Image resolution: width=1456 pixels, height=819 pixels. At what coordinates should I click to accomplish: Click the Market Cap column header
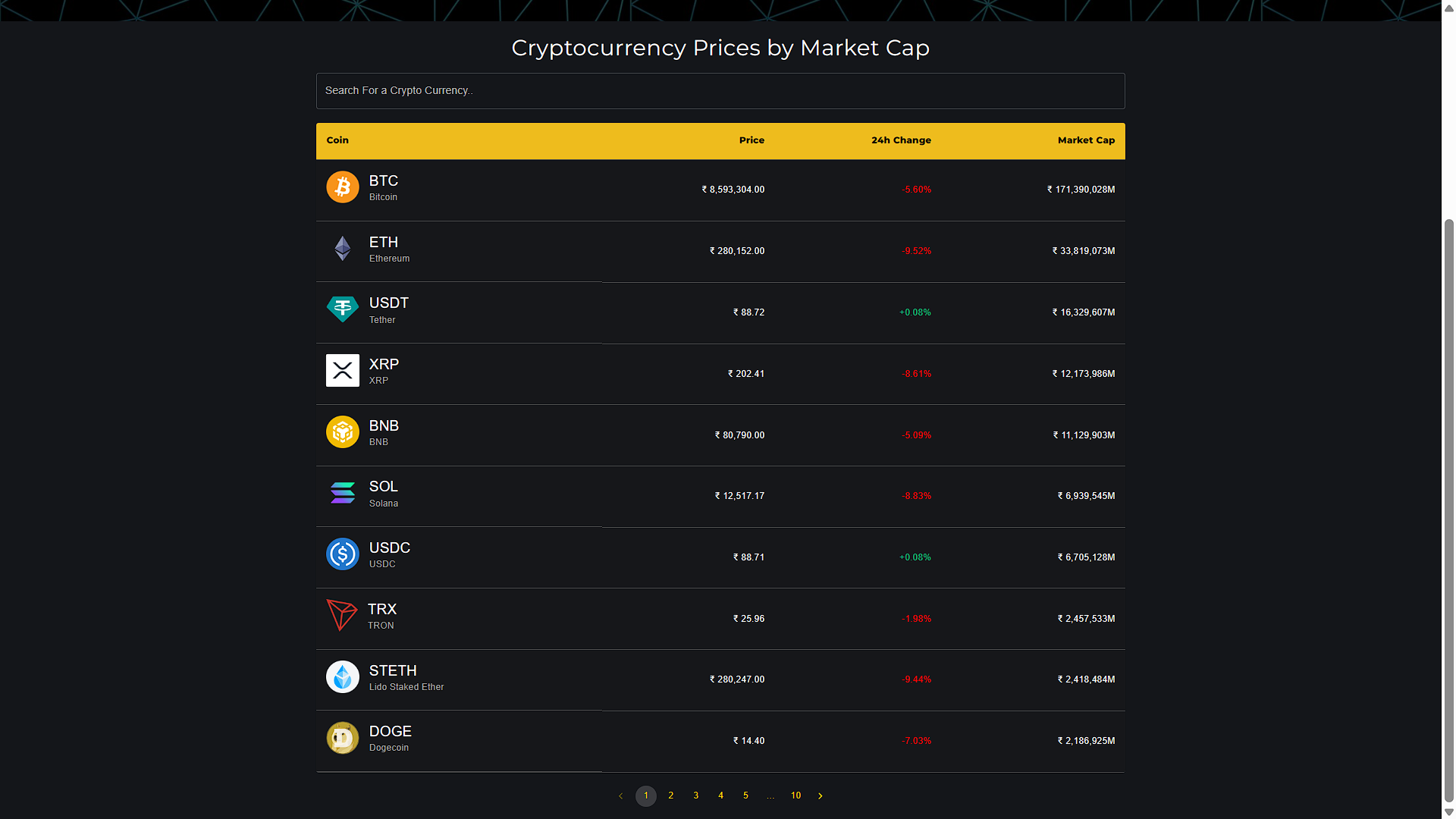pyautogui.click(x=1086, y=140)
